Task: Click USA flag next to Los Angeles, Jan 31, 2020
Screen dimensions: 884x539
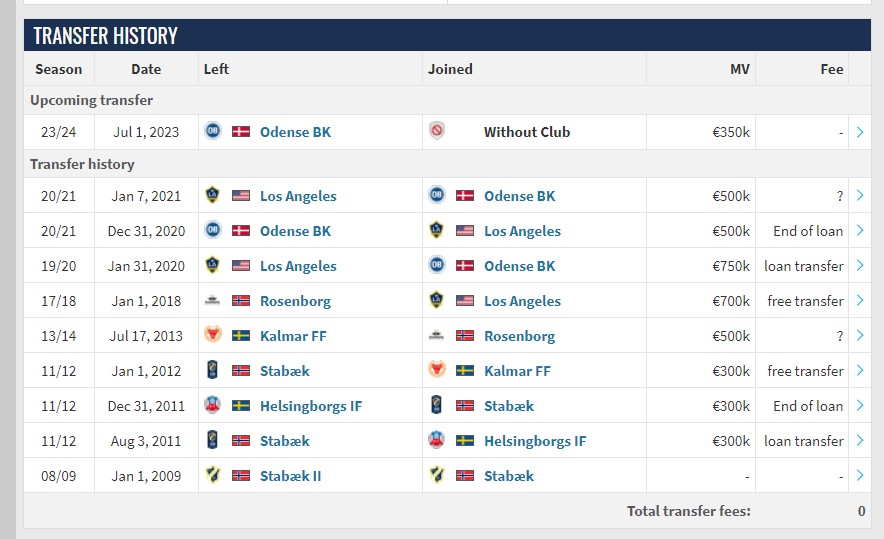Action: click(x=241, y=266)
